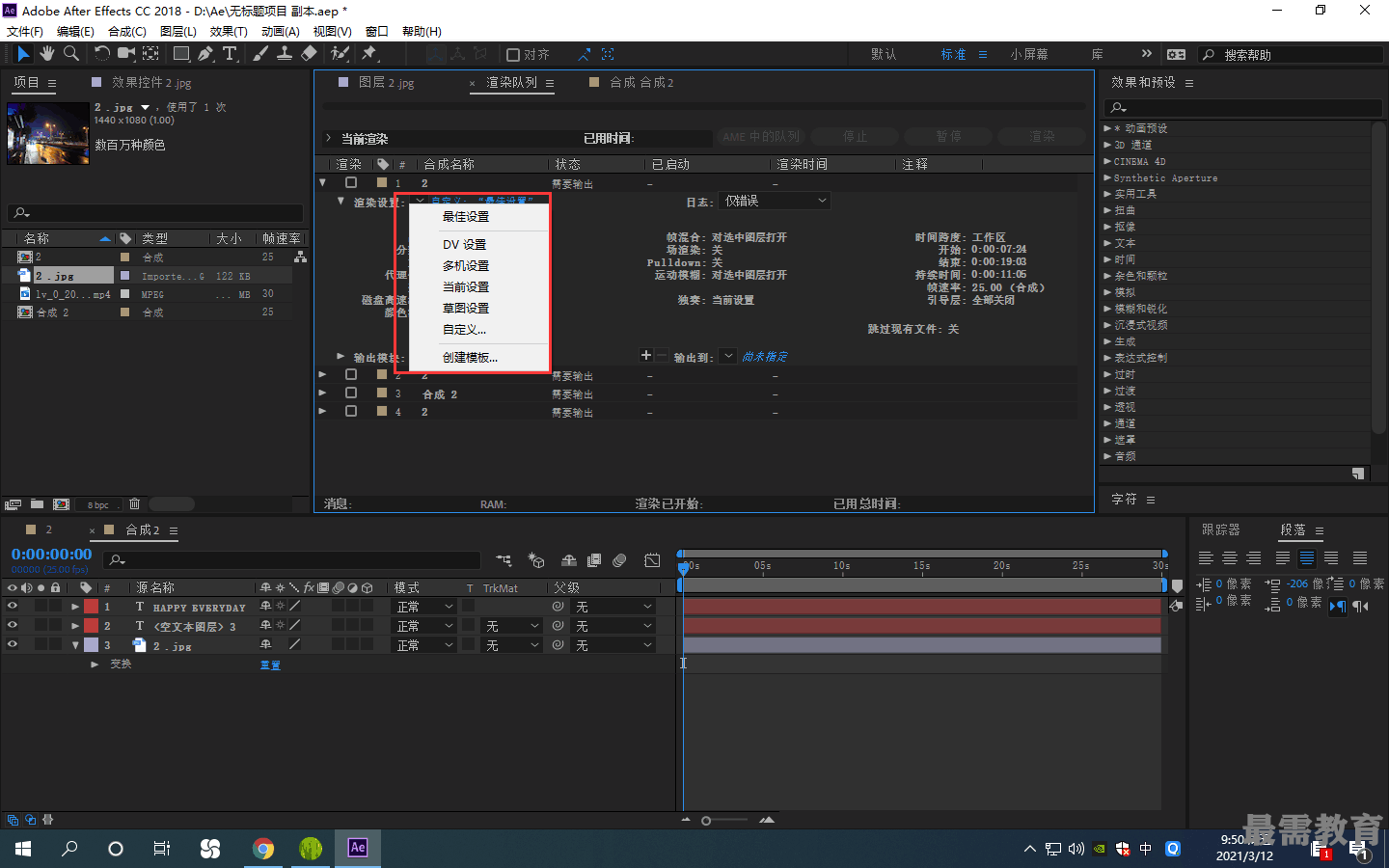
Task: Collapse the 2.jpg layer twirl arrow
Action: [x=75, y=645]
